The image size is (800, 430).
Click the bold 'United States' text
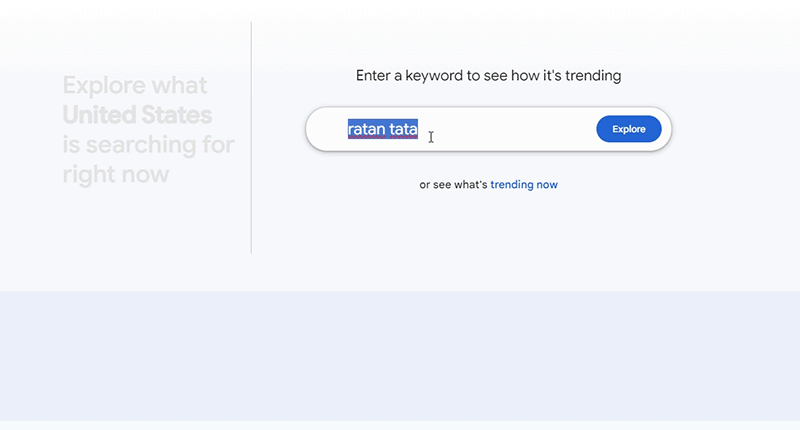coord(137,115)
